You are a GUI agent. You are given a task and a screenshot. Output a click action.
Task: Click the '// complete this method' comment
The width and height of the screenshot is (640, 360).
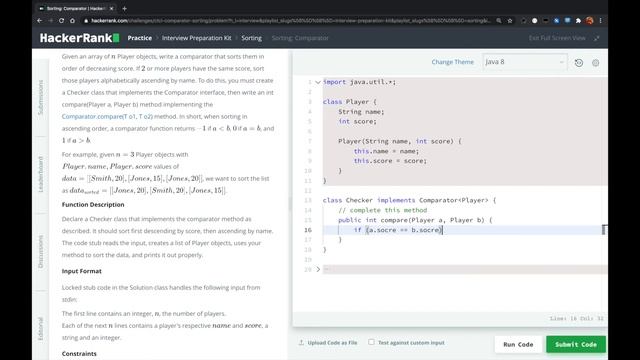382,210
